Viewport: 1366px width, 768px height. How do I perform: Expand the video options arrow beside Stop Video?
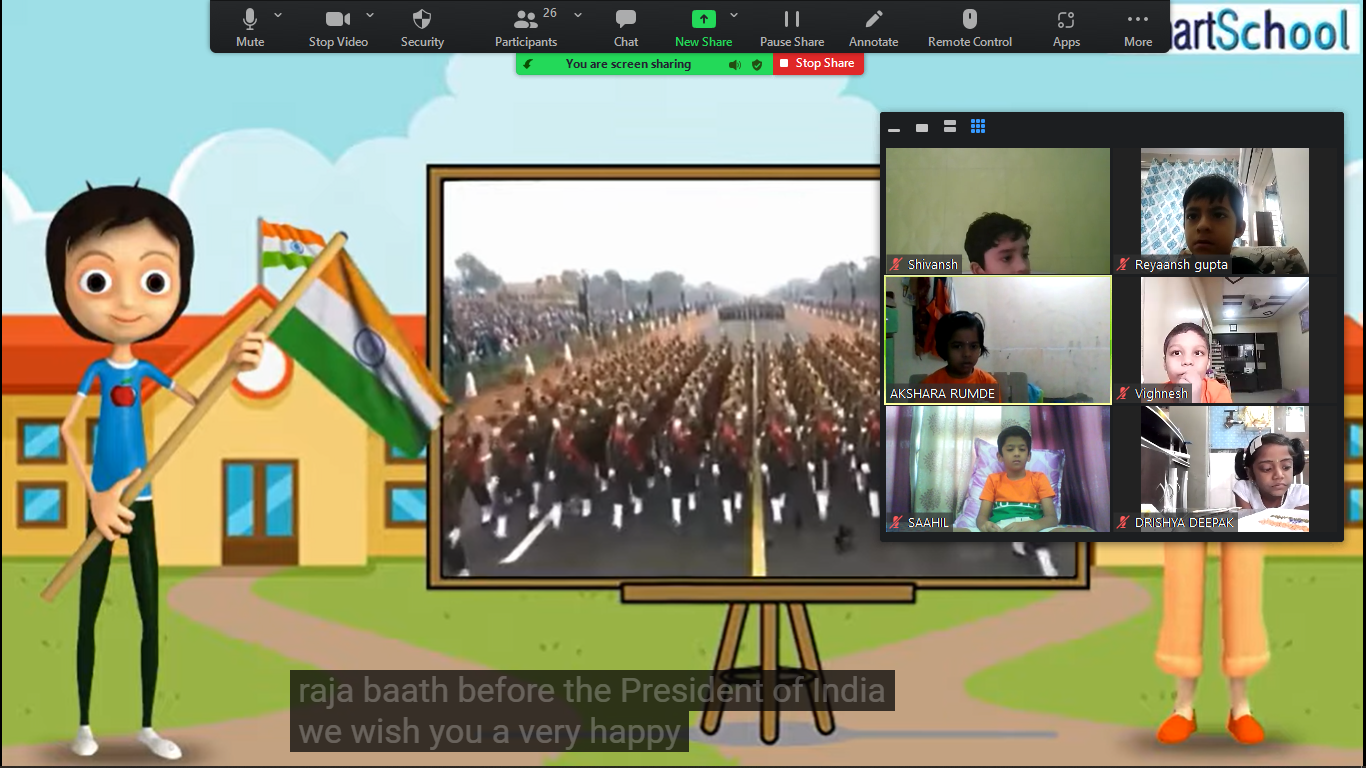(x=370, y=15)
